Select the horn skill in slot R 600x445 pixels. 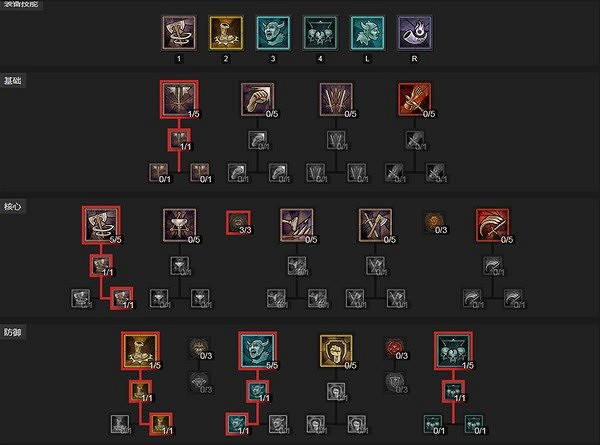414,33
